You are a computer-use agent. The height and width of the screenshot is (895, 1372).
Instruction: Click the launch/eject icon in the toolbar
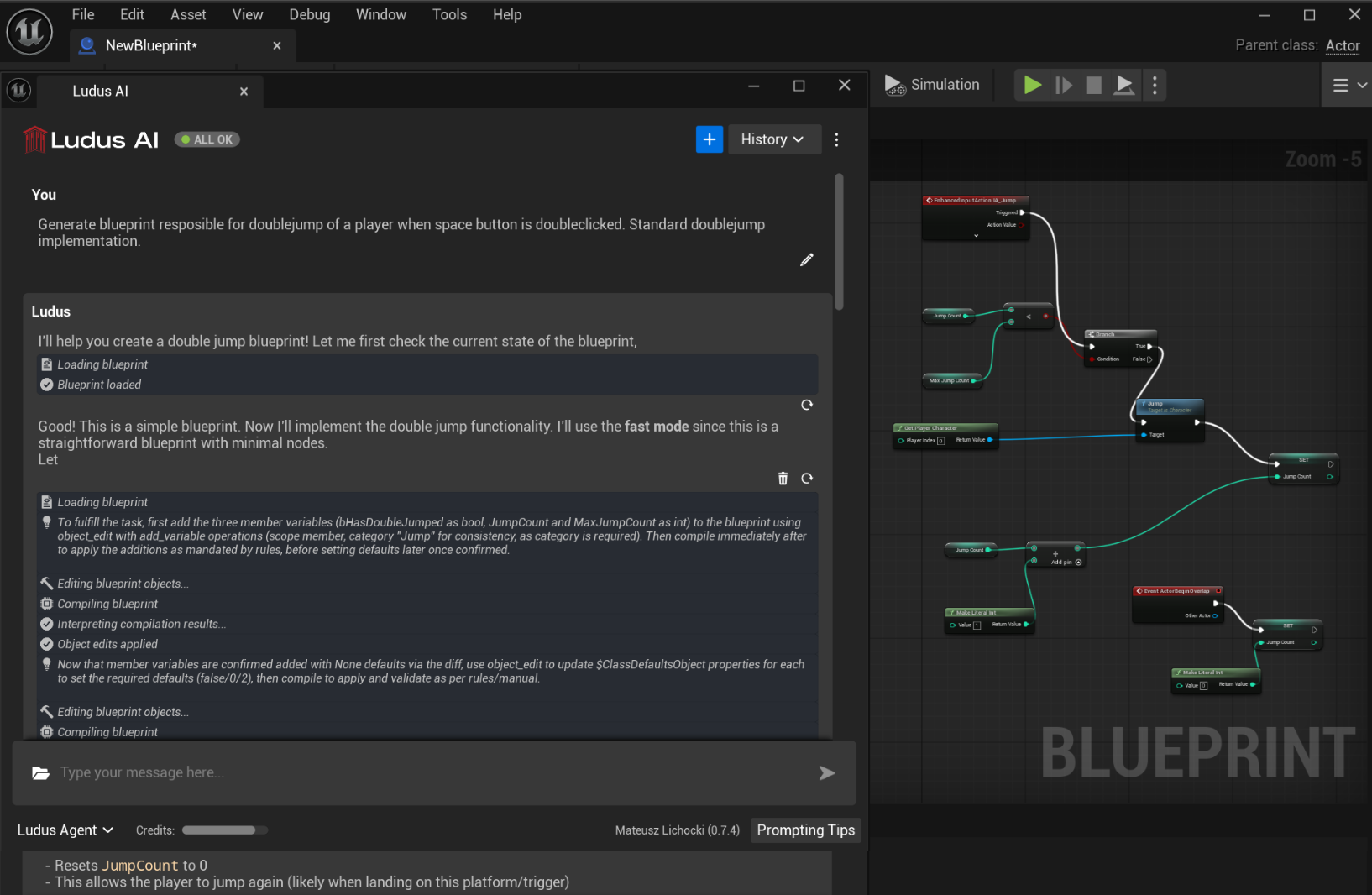pyautogui.click(x=1124, y=85)
